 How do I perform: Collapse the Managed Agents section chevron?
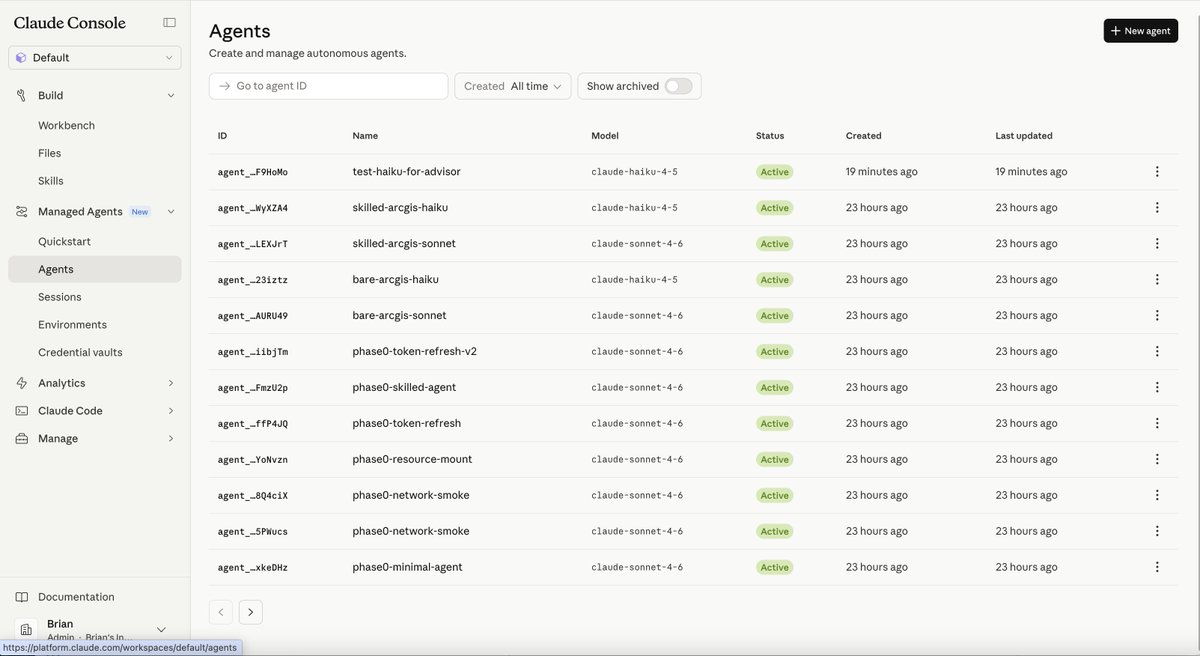(x=170, y=212)
